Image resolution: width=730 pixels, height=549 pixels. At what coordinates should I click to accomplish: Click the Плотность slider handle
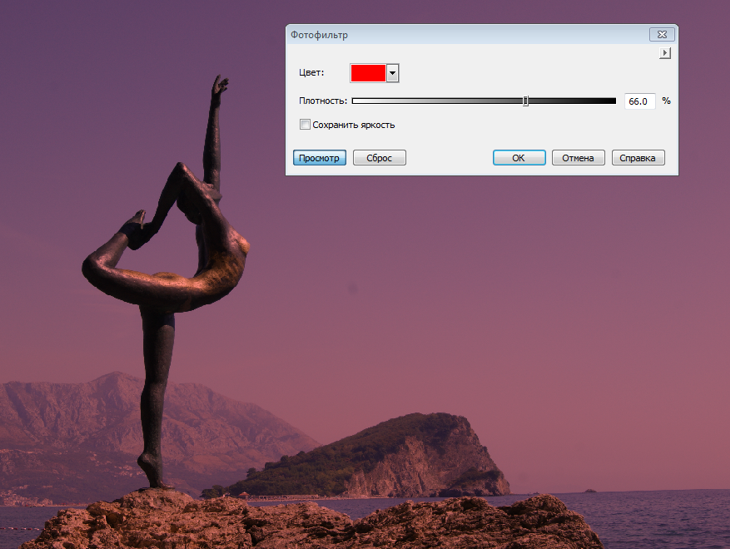coord(526,101)
